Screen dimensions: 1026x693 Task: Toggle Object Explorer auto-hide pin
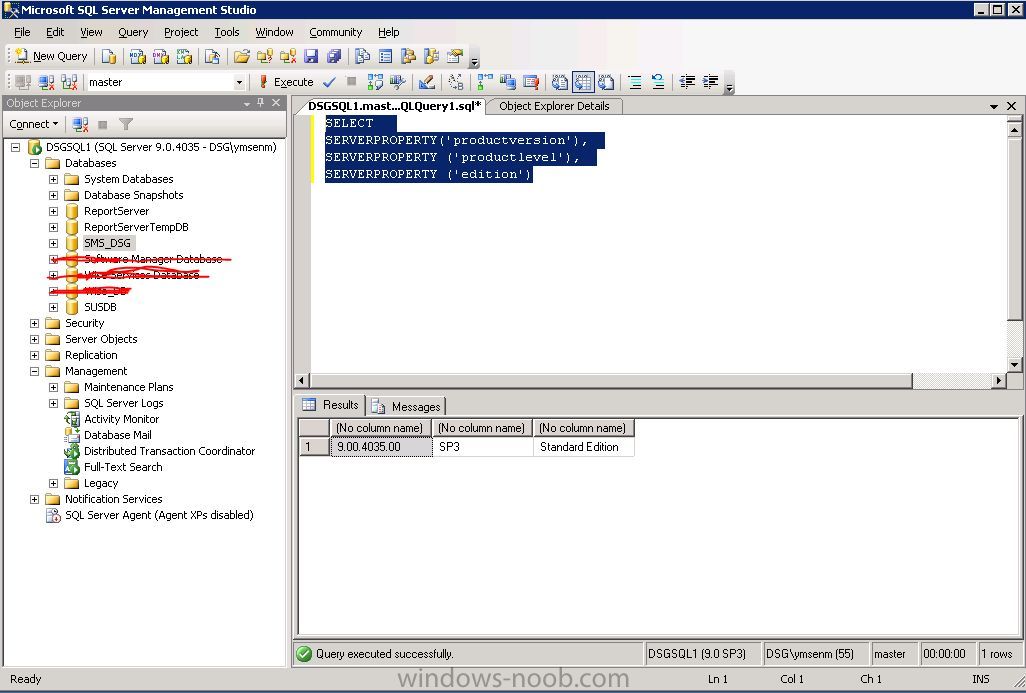(260, 103)
